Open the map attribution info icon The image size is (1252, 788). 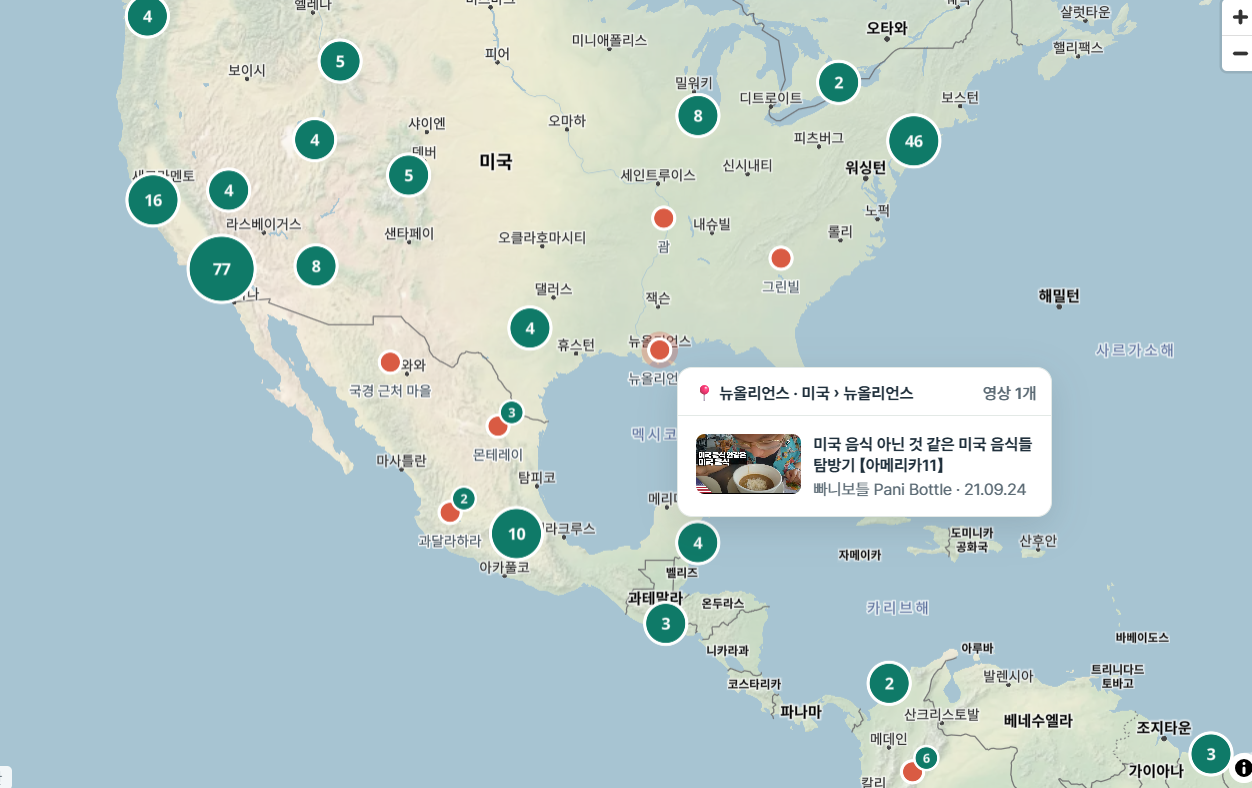[x=1243, y=768]
